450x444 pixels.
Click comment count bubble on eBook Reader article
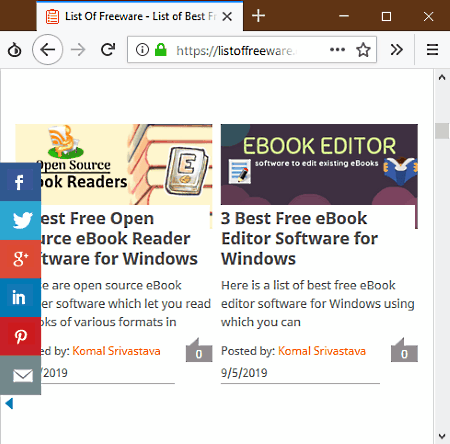[x=199, y=350]
